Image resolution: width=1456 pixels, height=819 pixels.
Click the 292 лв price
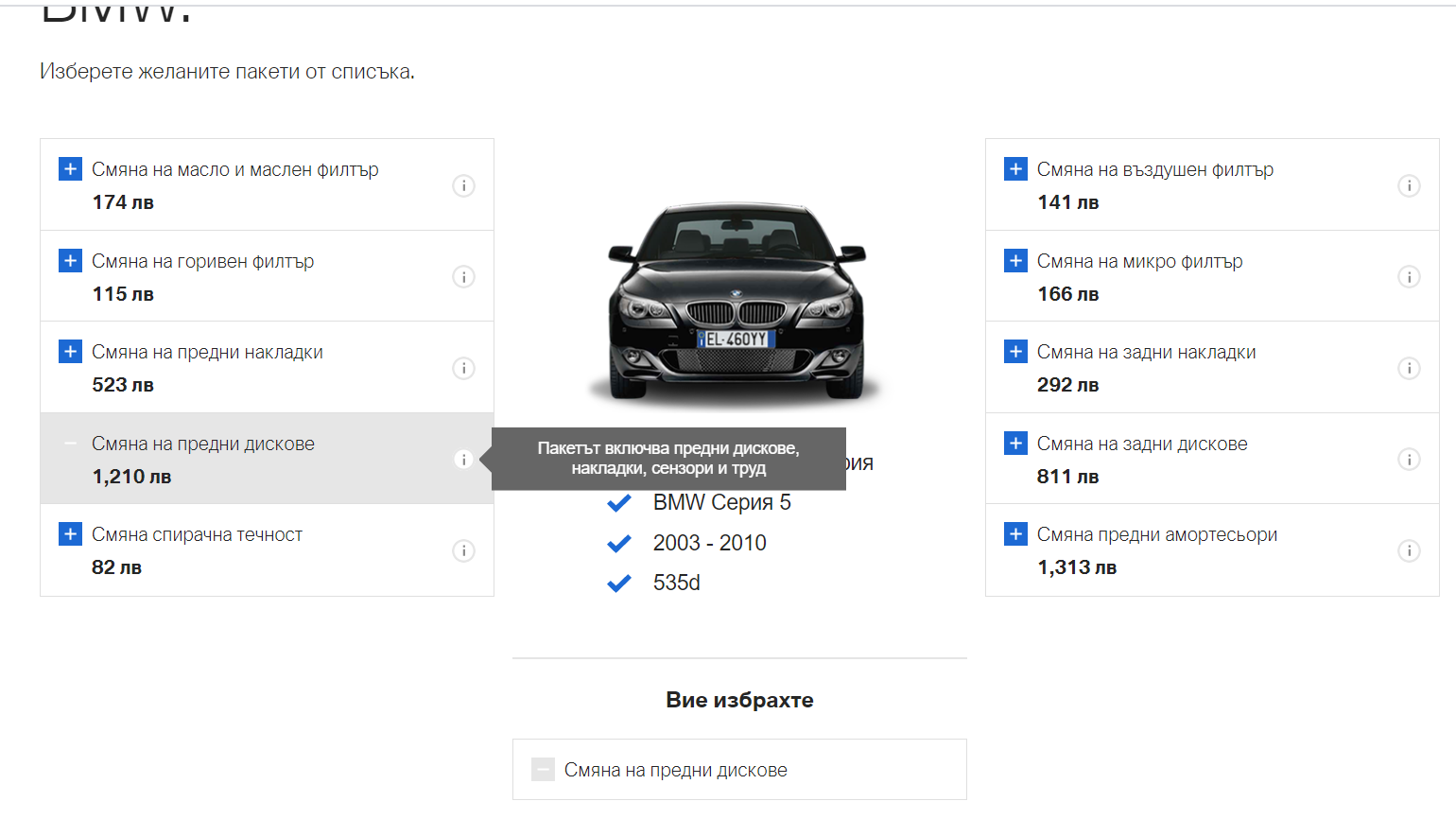coord(1068,385)
